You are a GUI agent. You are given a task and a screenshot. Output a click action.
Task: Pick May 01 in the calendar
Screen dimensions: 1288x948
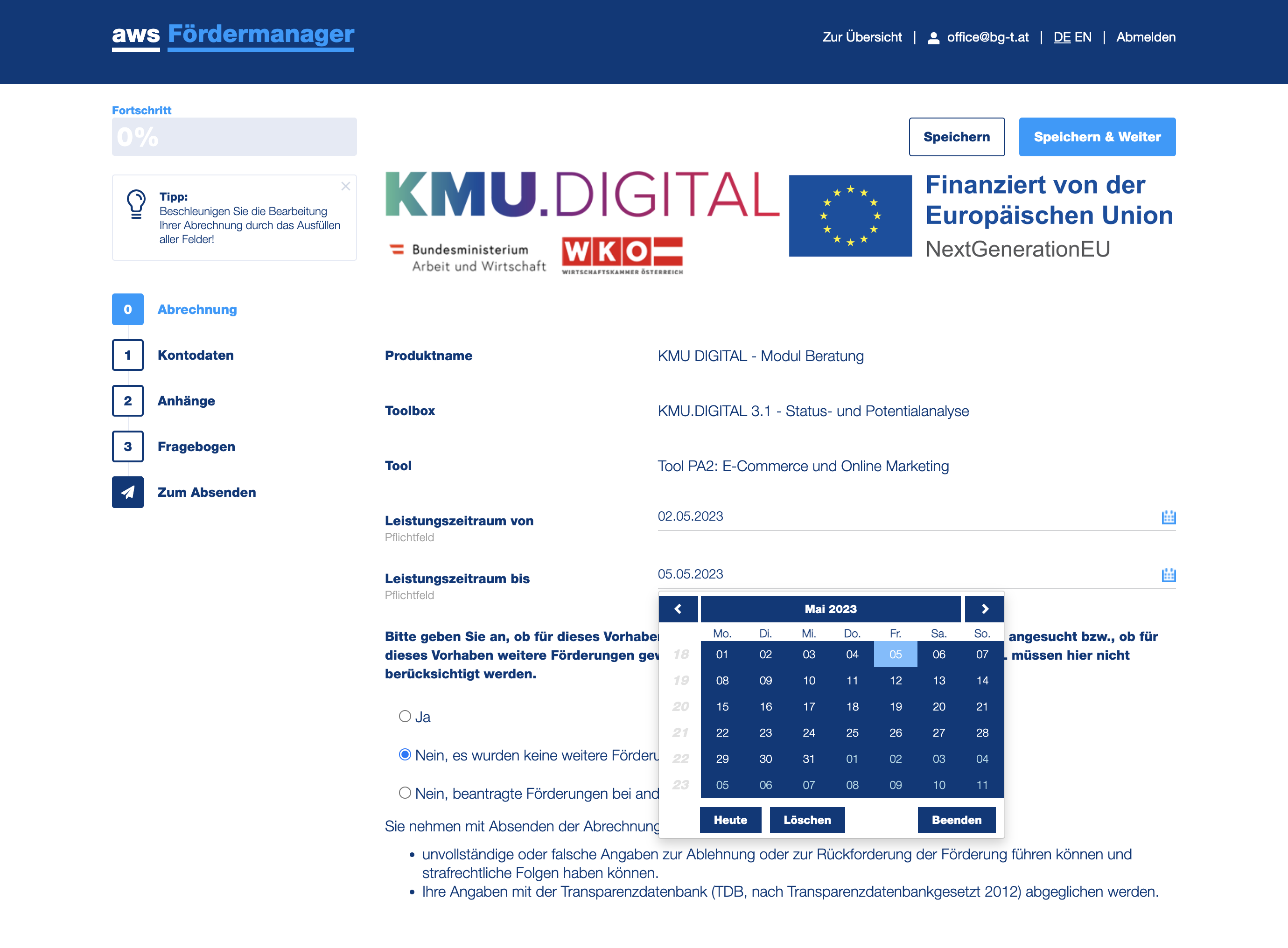coord(722,654)
